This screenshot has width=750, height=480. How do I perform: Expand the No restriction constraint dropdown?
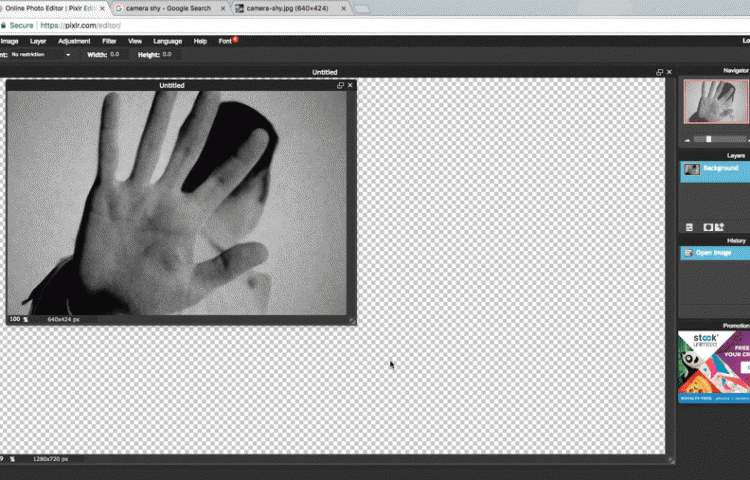[40, 55]
